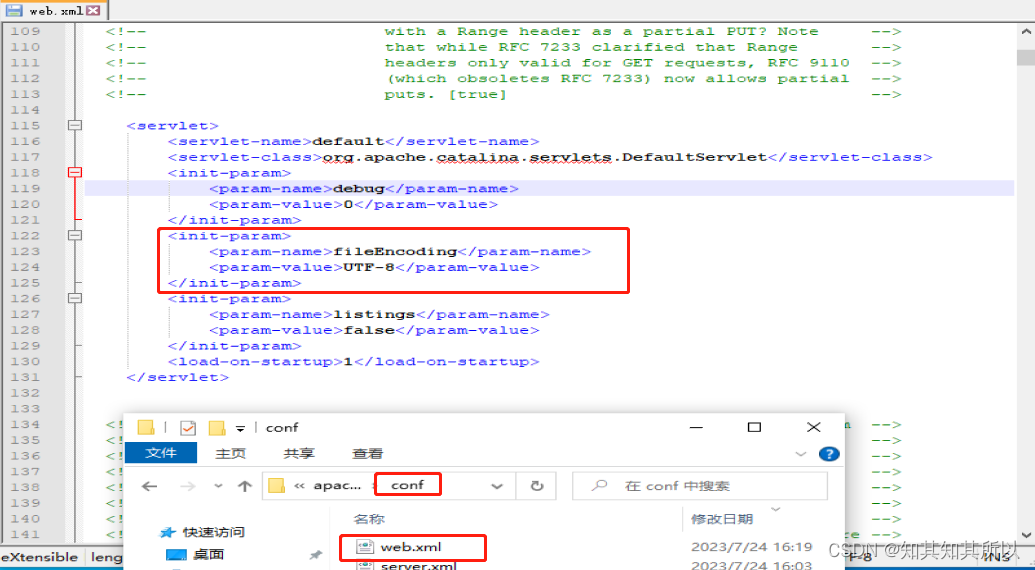The height and width of the screenshot is (570, 1035).
Task: Click the Explorer help question mark icon
Action: click(829, 454)
